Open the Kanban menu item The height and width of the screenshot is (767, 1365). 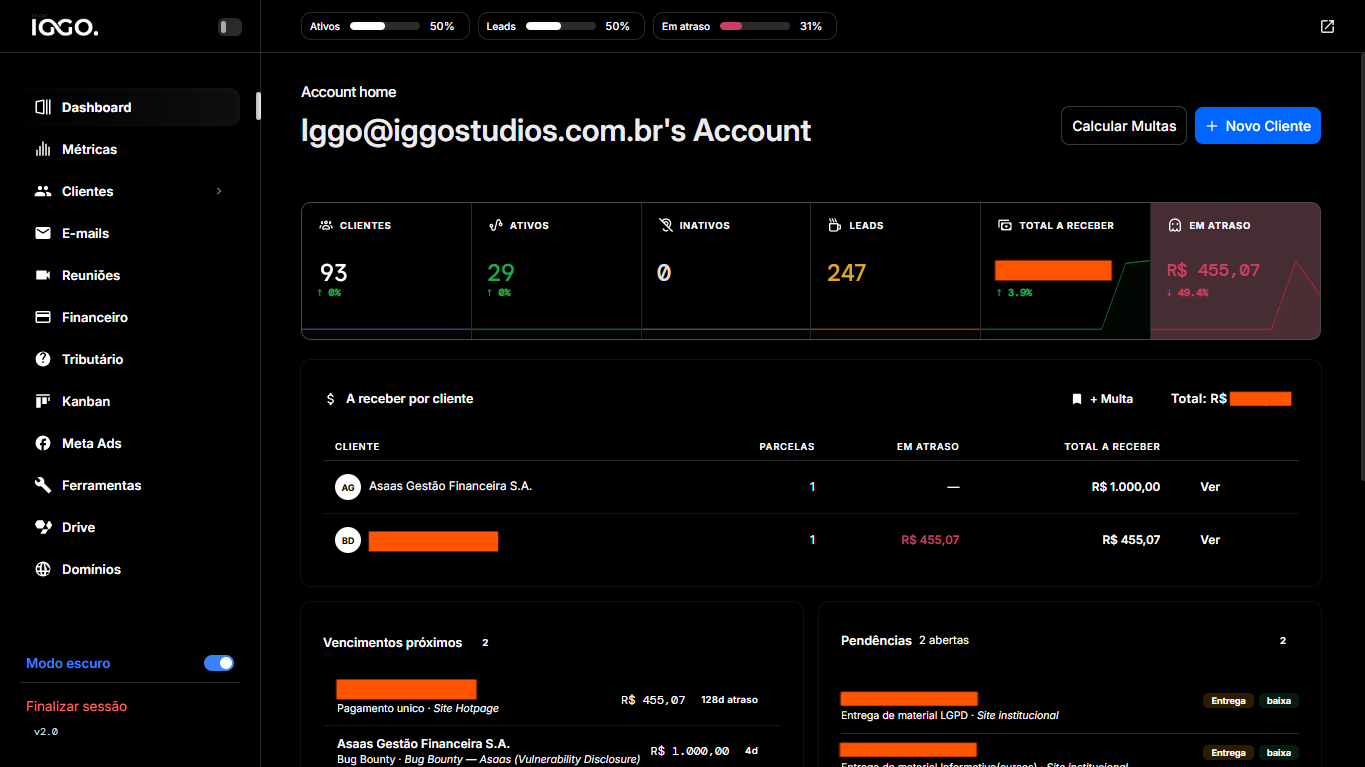pos(130,401)
